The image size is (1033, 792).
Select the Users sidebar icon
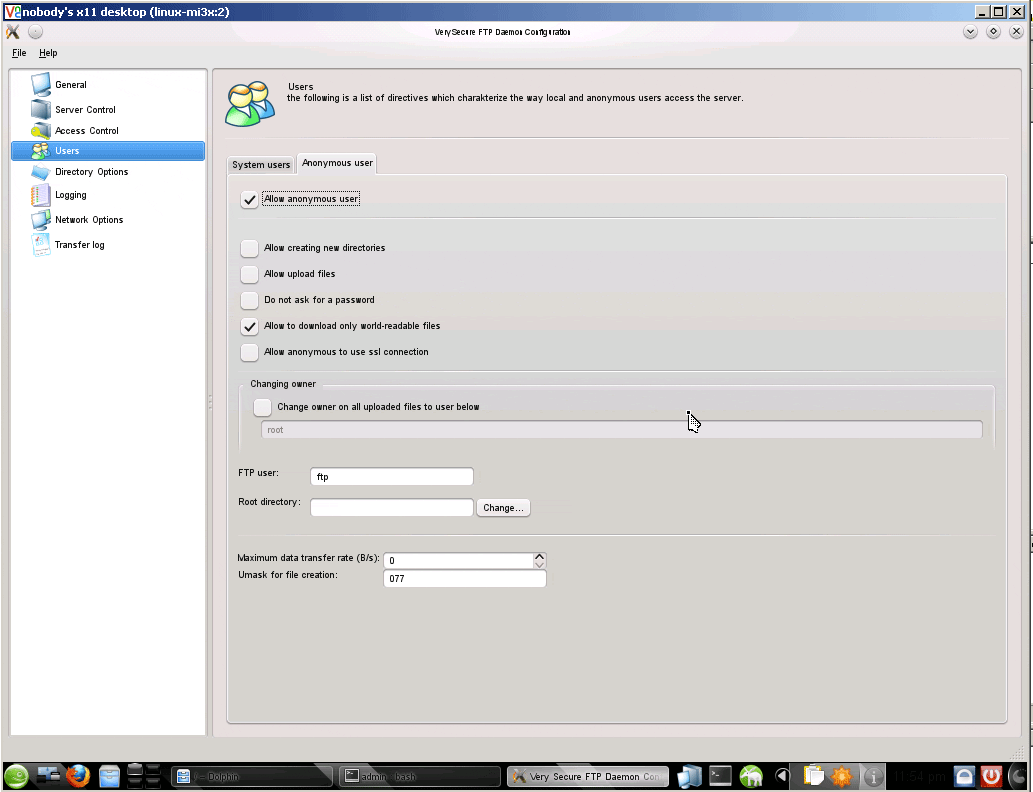point(41,151)
